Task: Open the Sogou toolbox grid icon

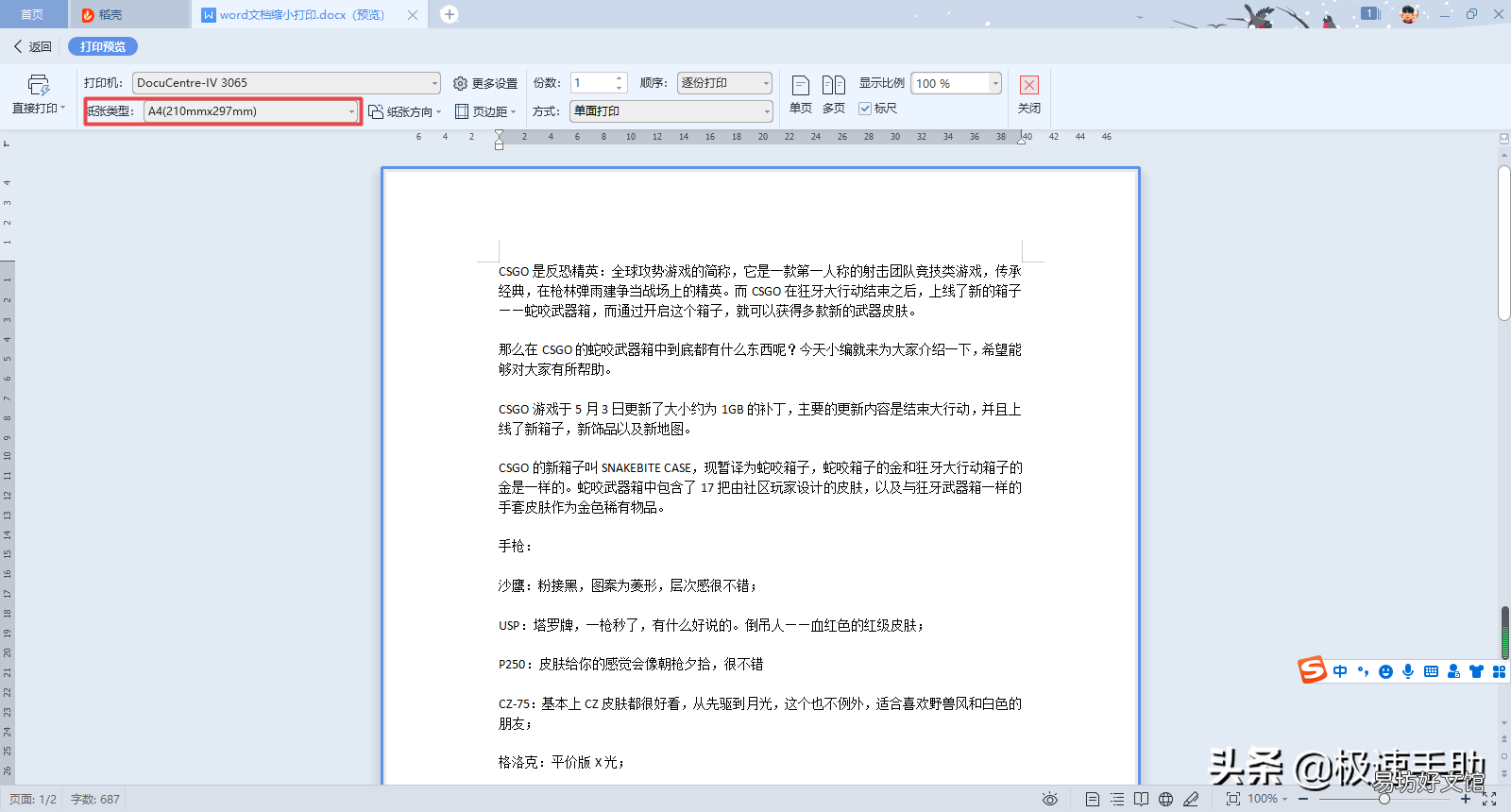Action: pyautogui.click(x=1499, y=671)
